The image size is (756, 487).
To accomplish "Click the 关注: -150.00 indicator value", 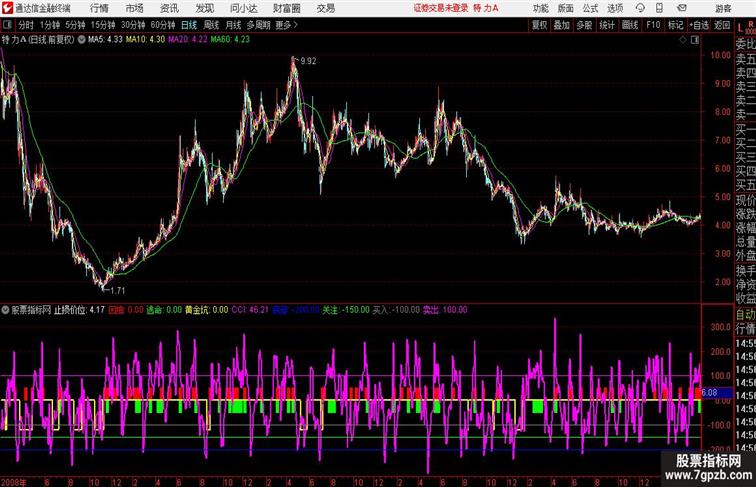I will point(346,310).
